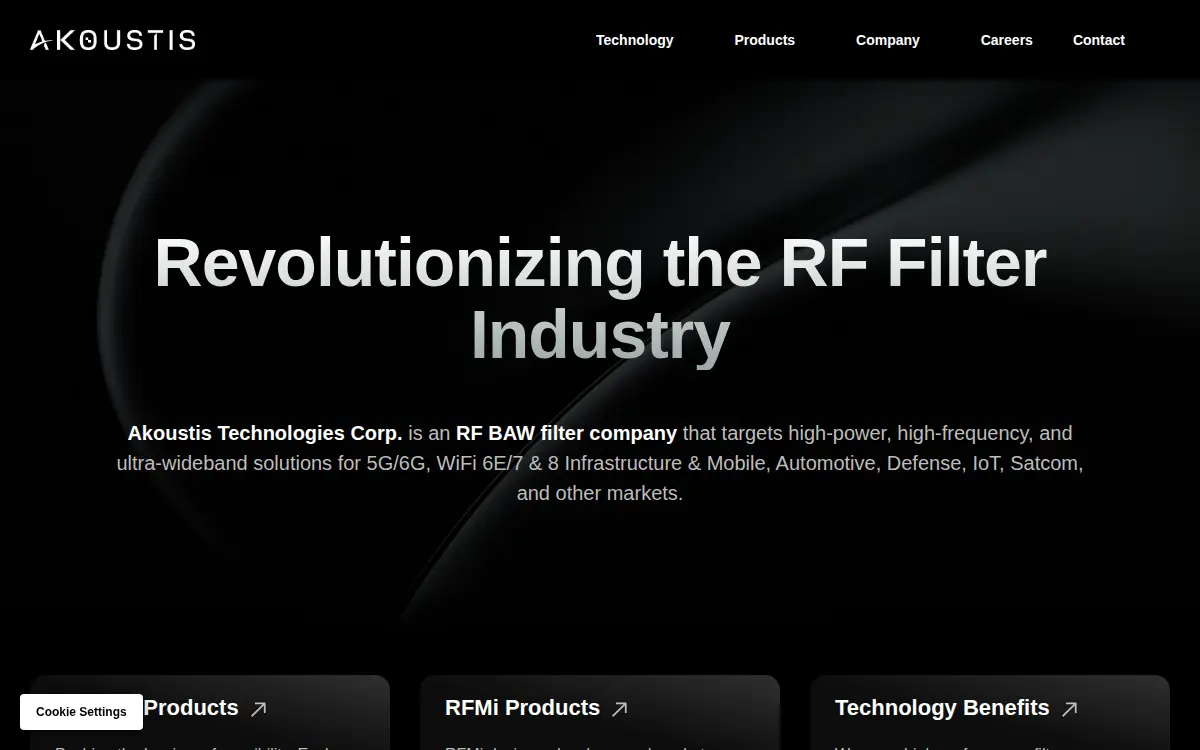Image resolution: width=1200 pixels, height=750 pixels.
Task: Click the Akoustis logo
Action: click(x=113, y=40)
